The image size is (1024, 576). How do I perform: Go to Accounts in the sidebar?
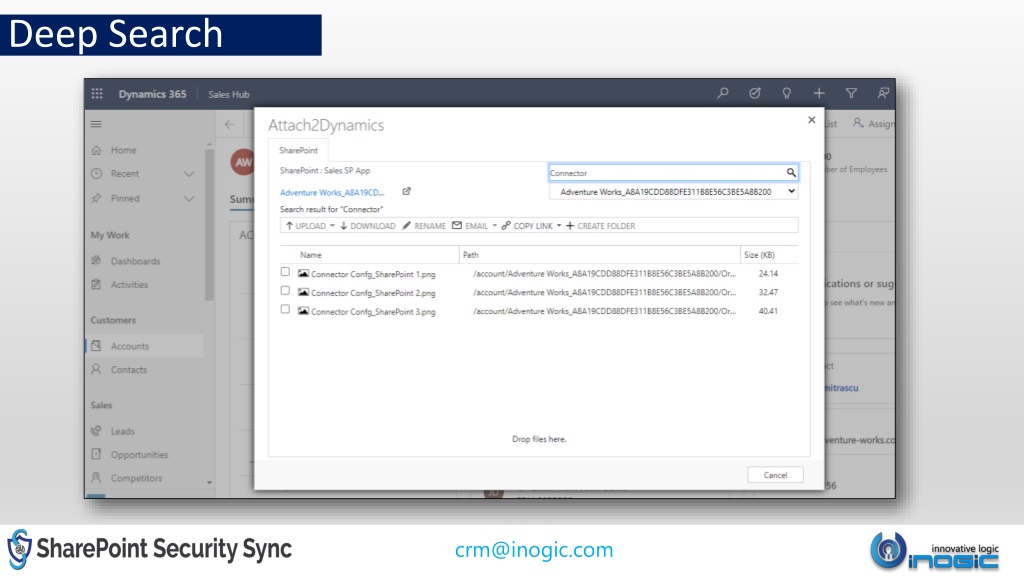[130, 346]
